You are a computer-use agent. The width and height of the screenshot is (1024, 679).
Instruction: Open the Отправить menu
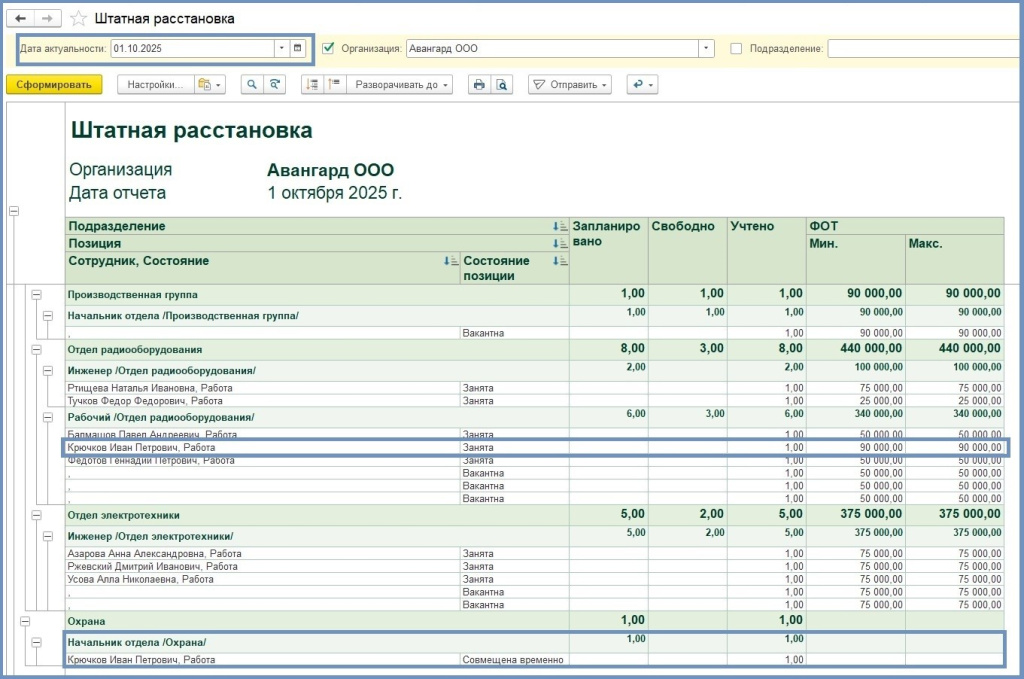click(x=570, y=85)
